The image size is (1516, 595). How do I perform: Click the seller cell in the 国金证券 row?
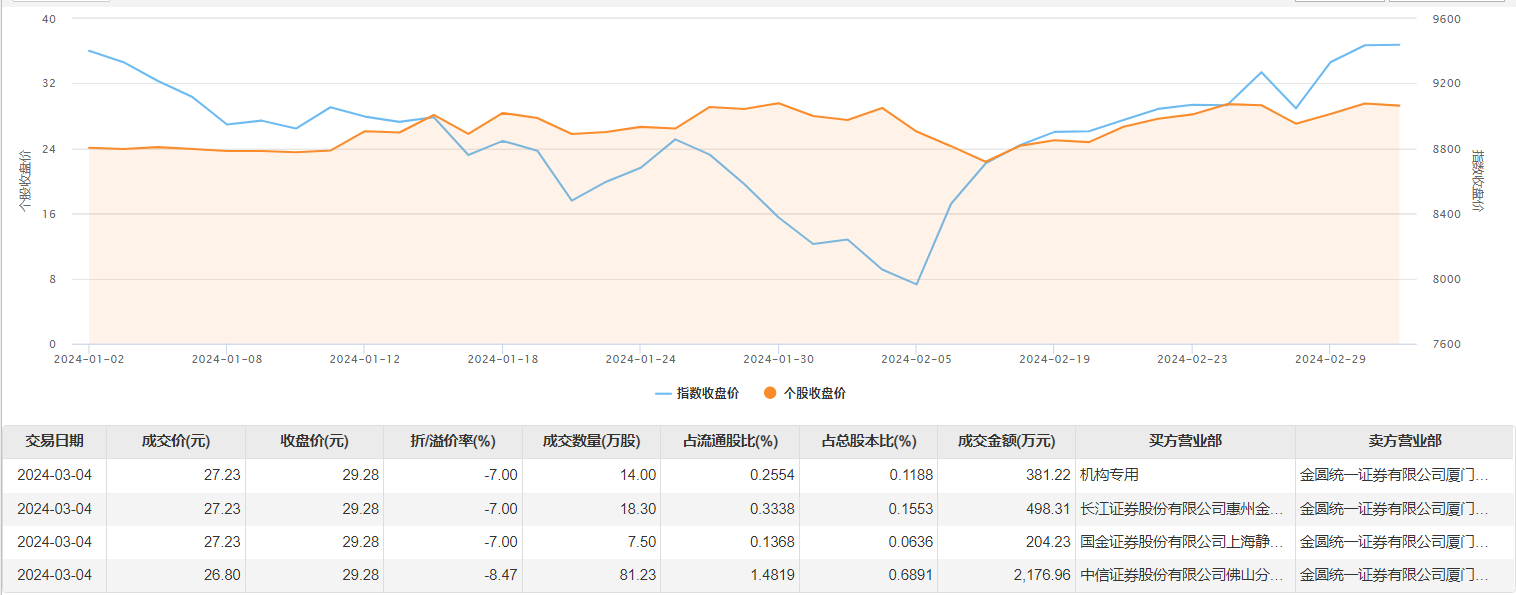point(1404,542)
